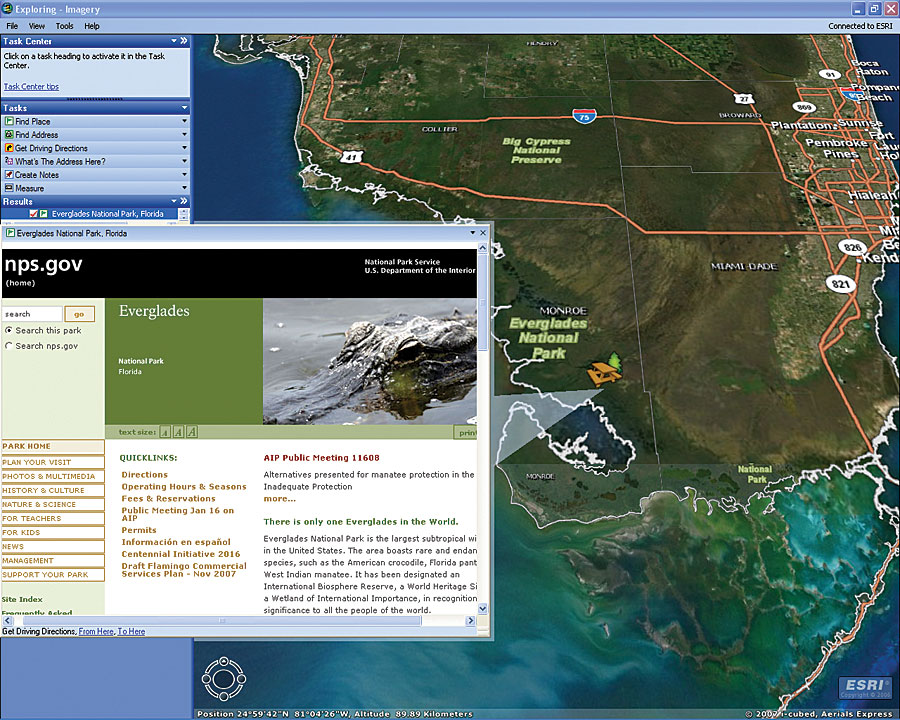900x720 pixels.
Task: Click the picnic table marker on map
Action: [603, 370]
